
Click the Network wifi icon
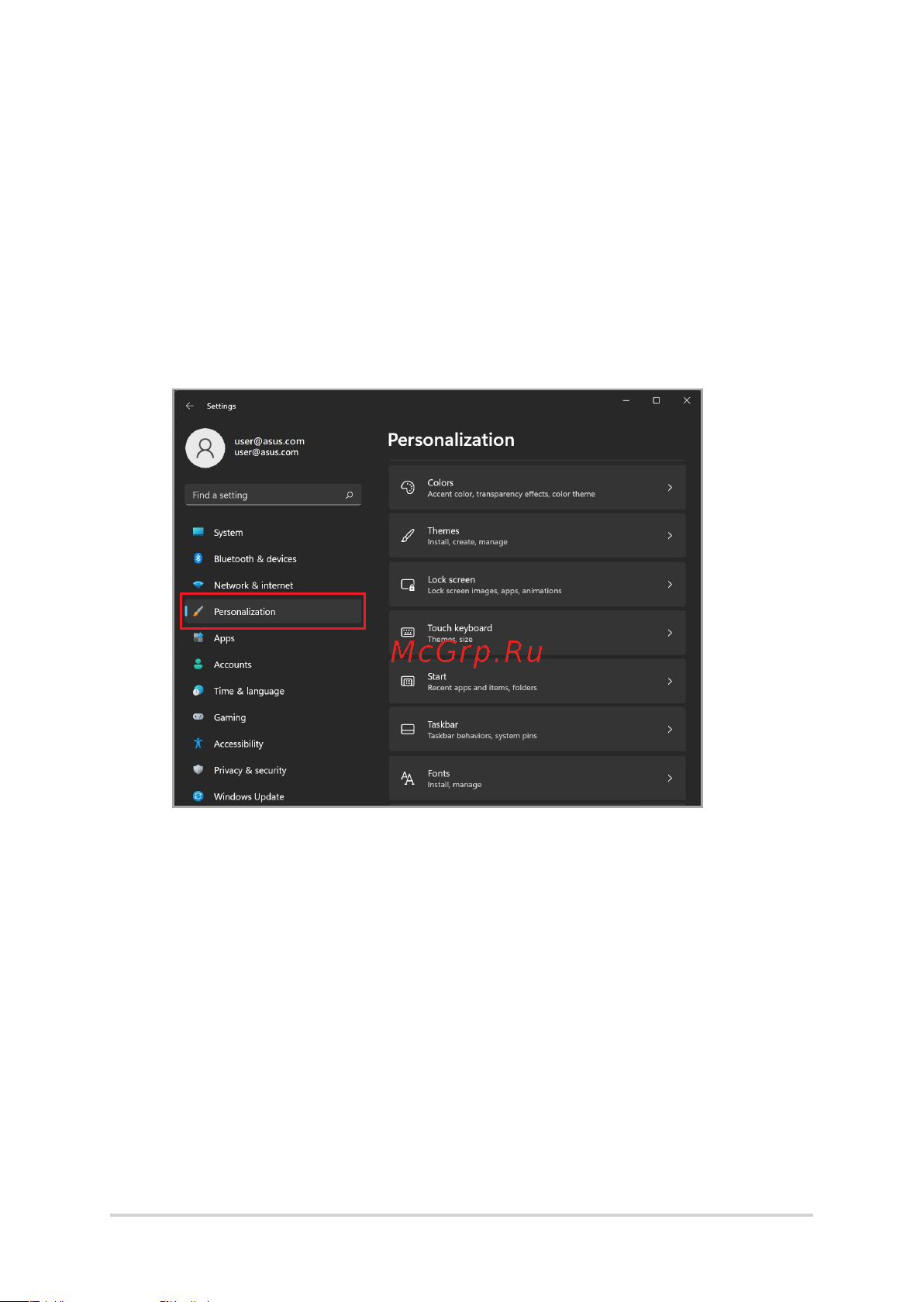click(x=198, y=585)
